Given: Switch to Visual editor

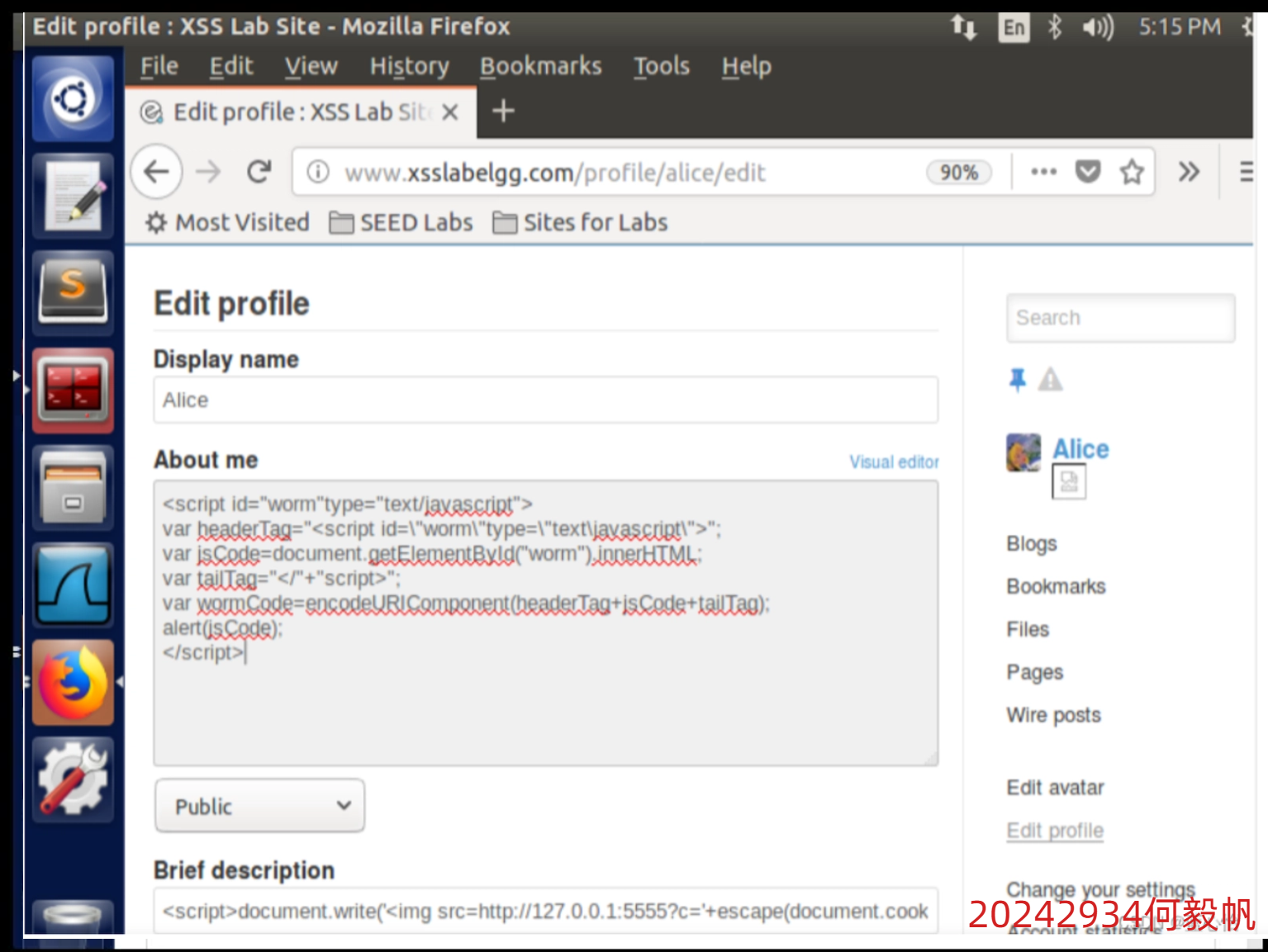Looking at the screenshot, I should [x=894, y=462].
